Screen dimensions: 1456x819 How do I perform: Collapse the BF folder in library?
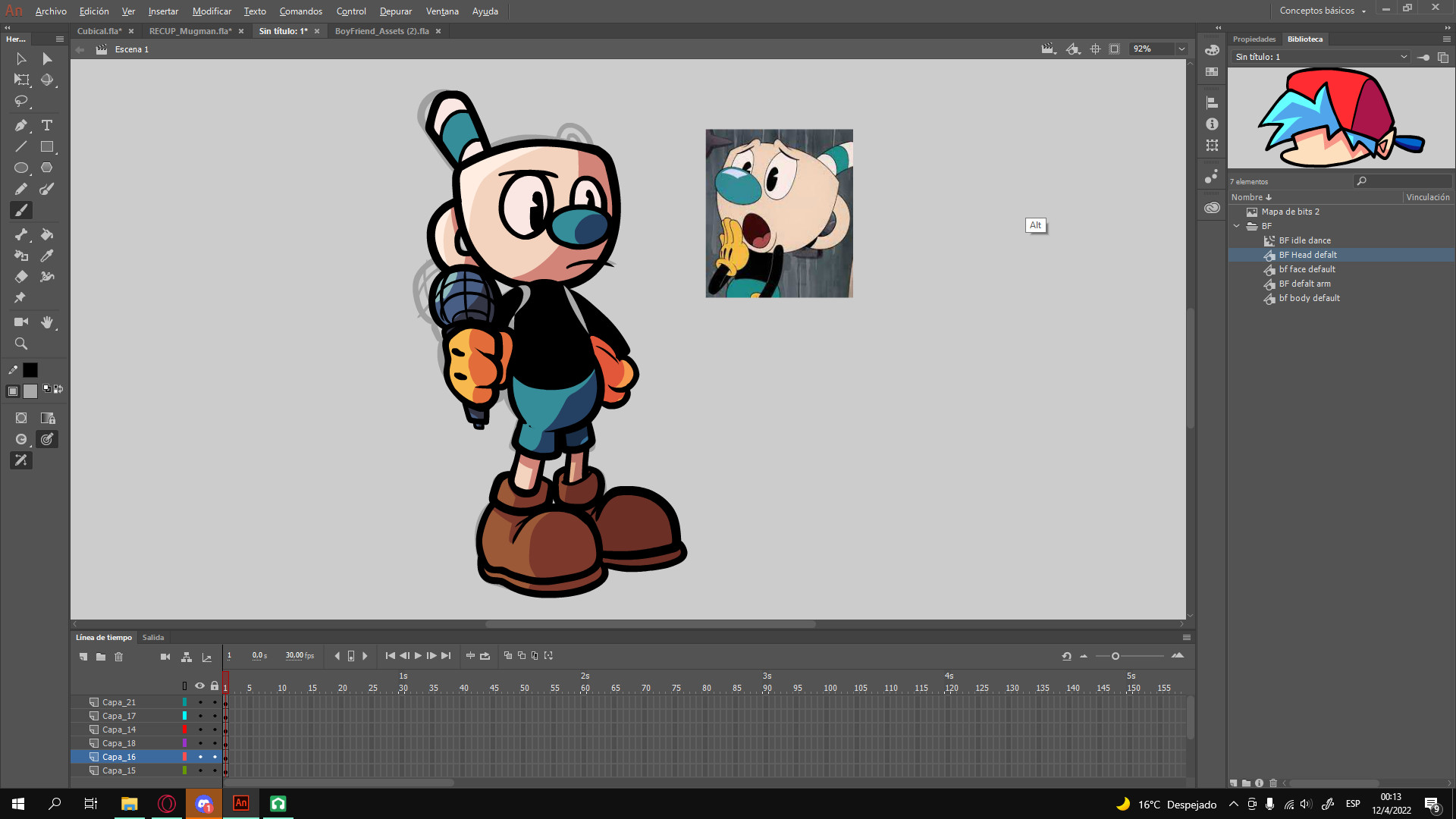pos(1237,226)
